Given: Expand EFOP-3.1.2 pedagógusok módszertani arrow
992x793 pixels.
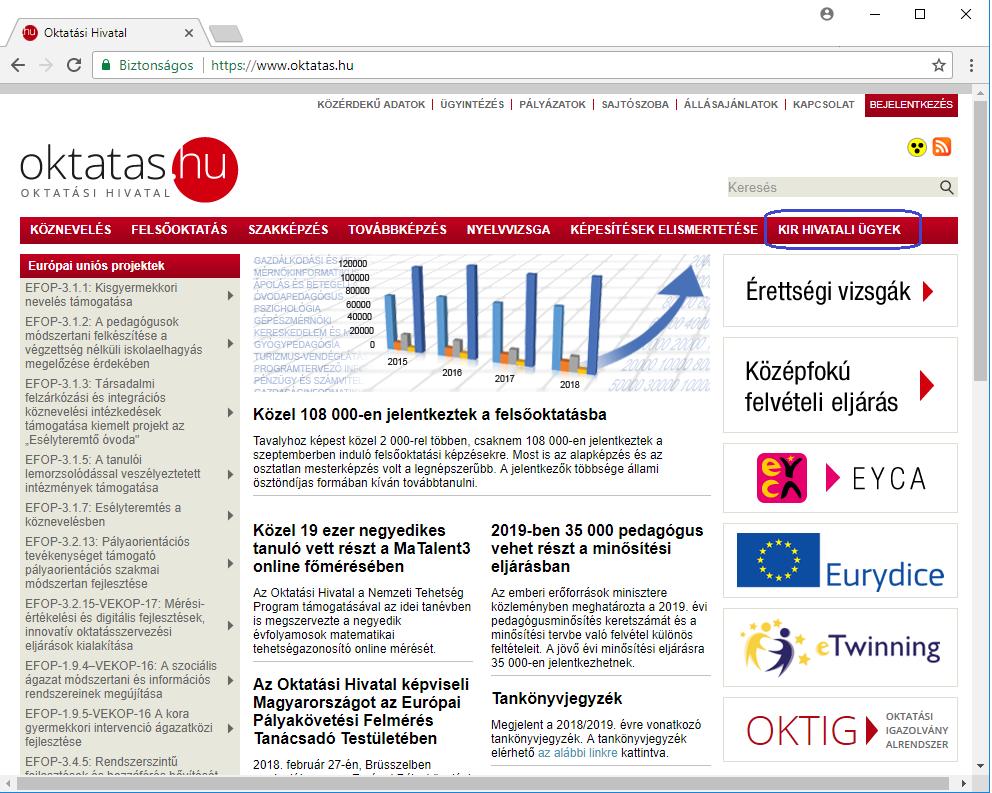Looking at the screenshot, I should (x=230, y=344).
